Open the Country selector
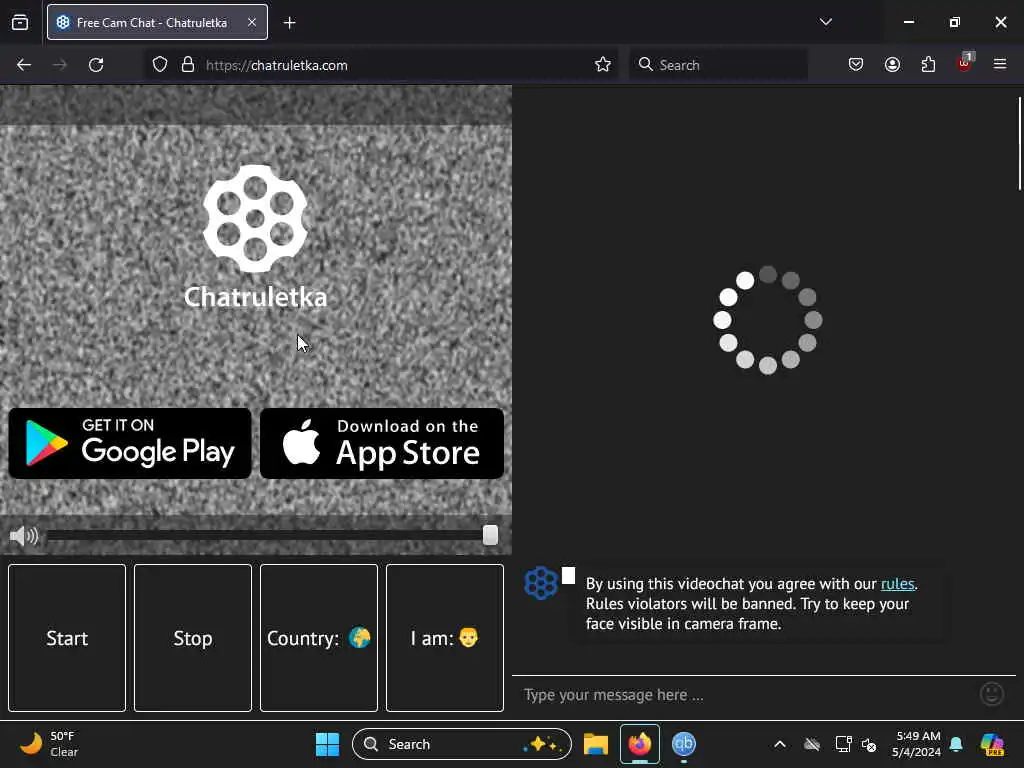 (x=319, y=638)
